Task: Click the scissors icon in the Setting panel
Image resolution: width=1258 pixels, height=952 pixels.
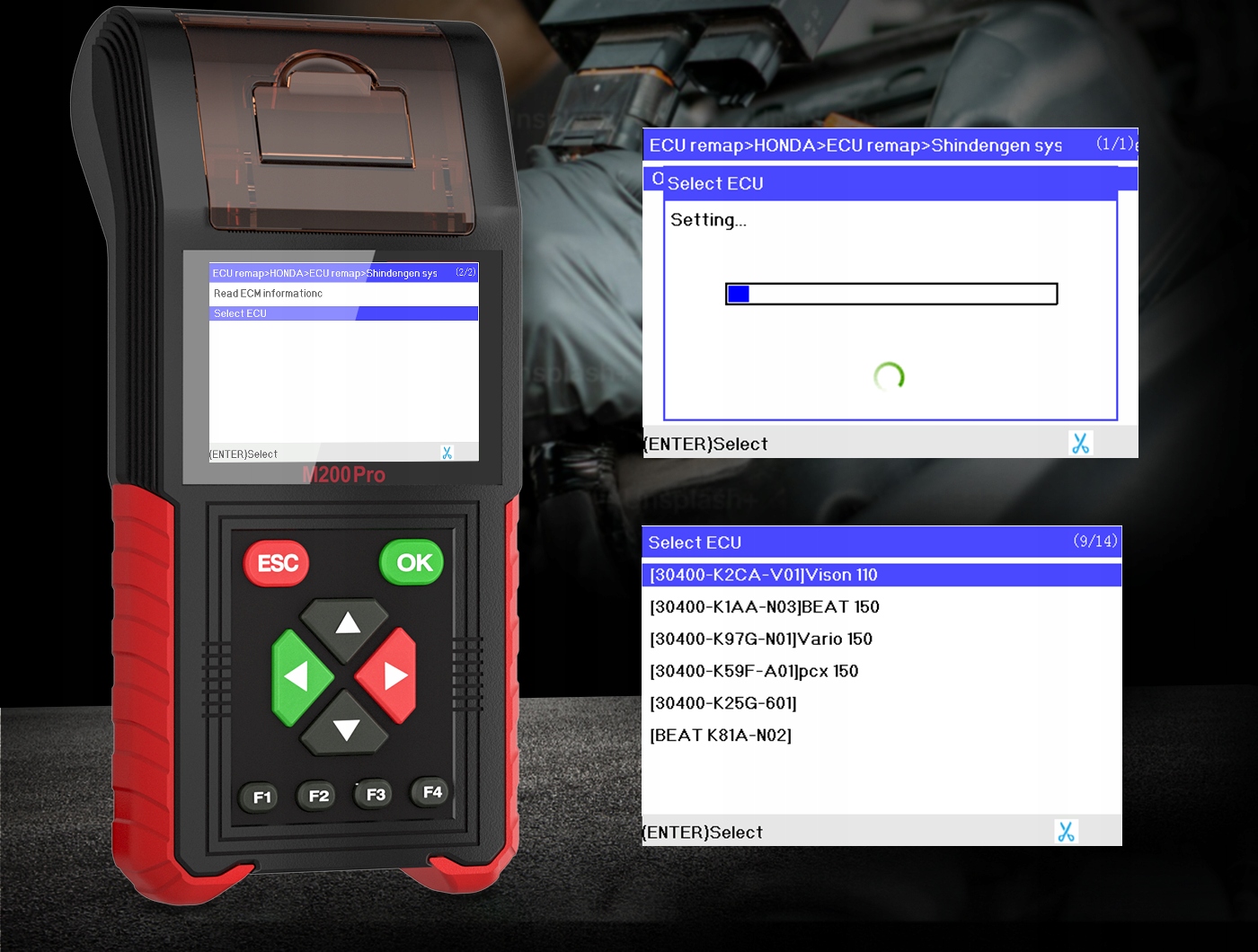Action: coord(1081,443)
